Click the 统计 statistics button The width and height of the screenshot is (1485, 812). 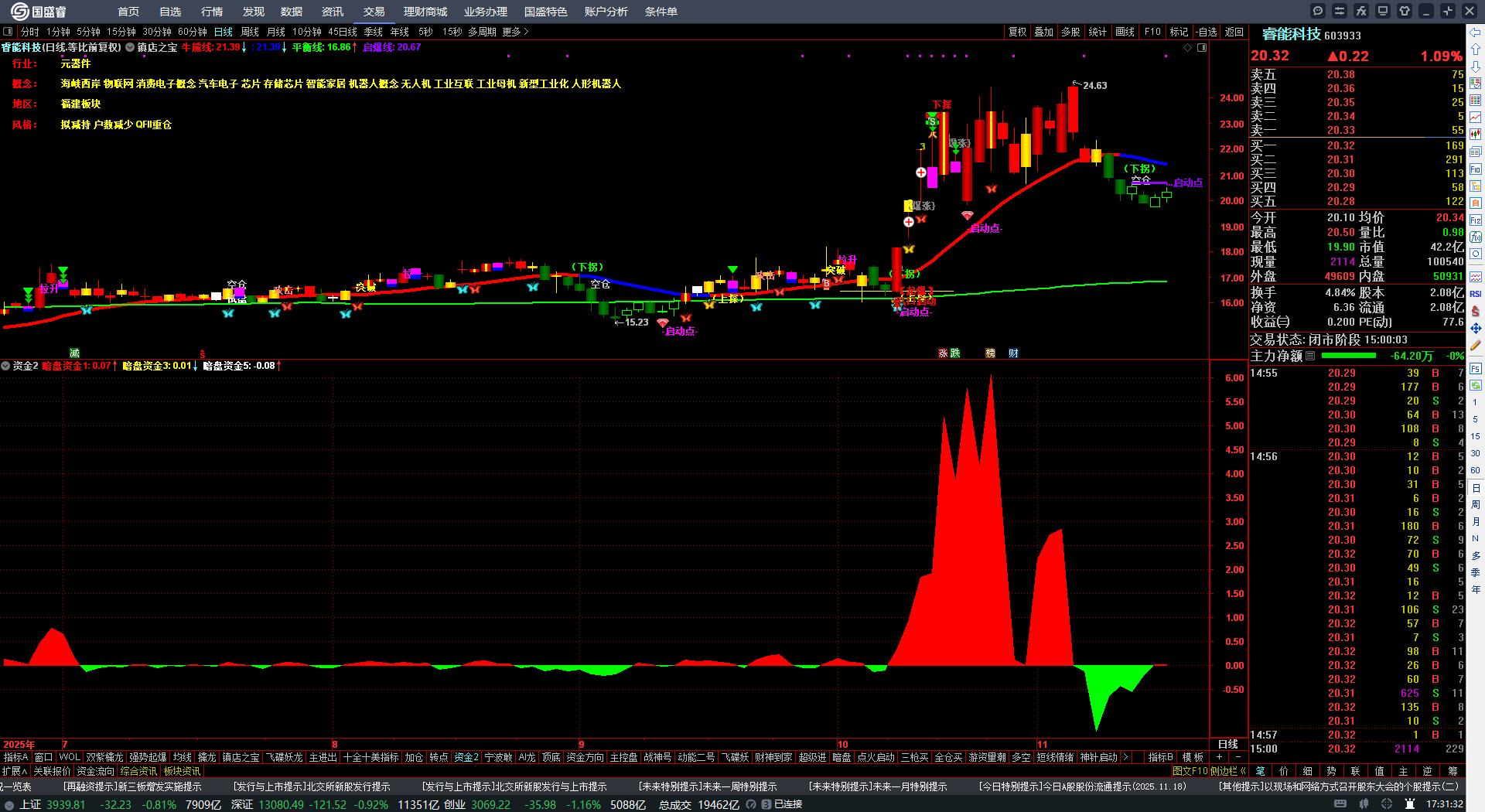pyautogui.click(x=1098, y=32)
